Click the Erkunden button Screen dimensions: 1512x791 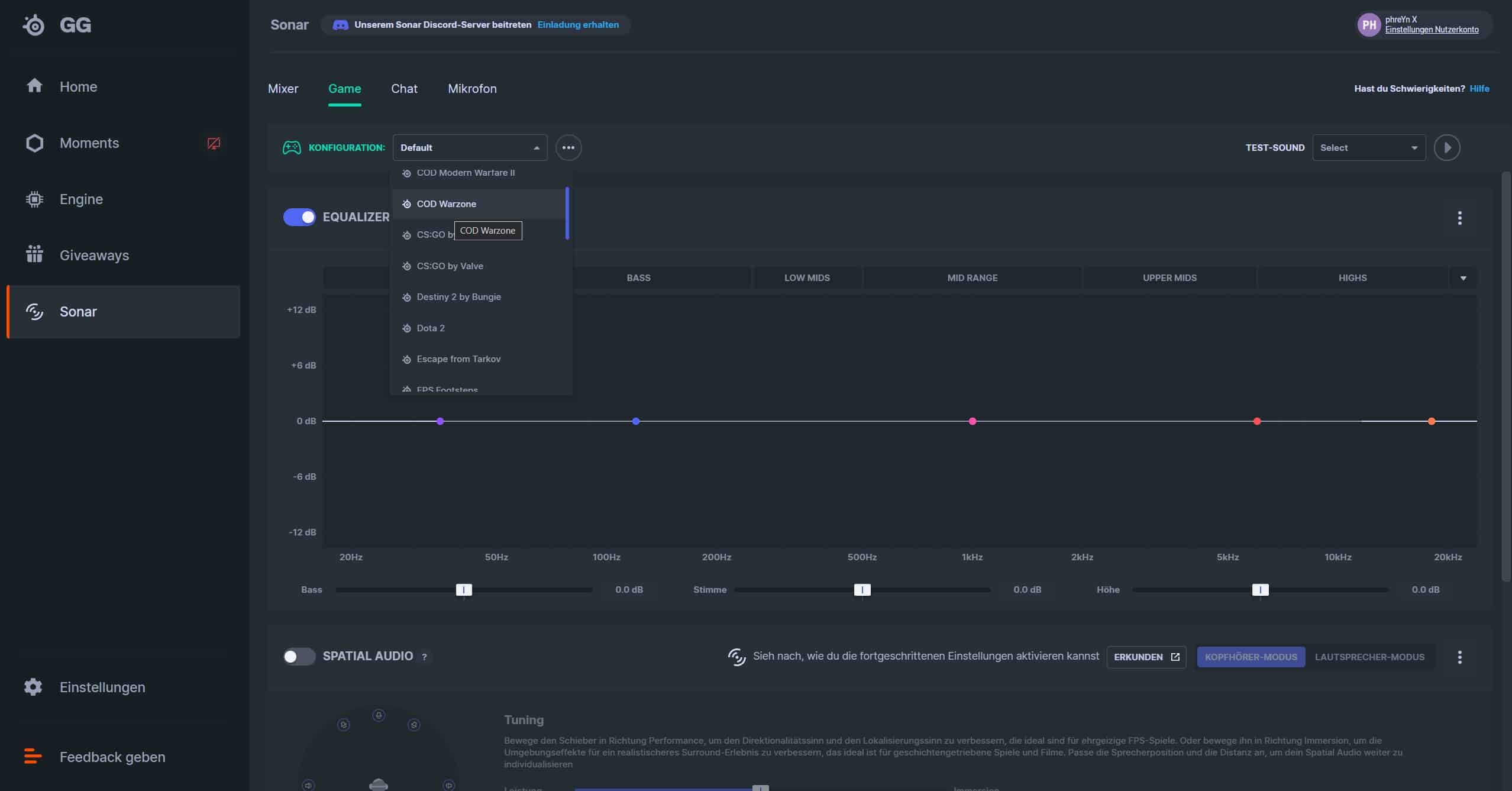[x=1146, y=657]
